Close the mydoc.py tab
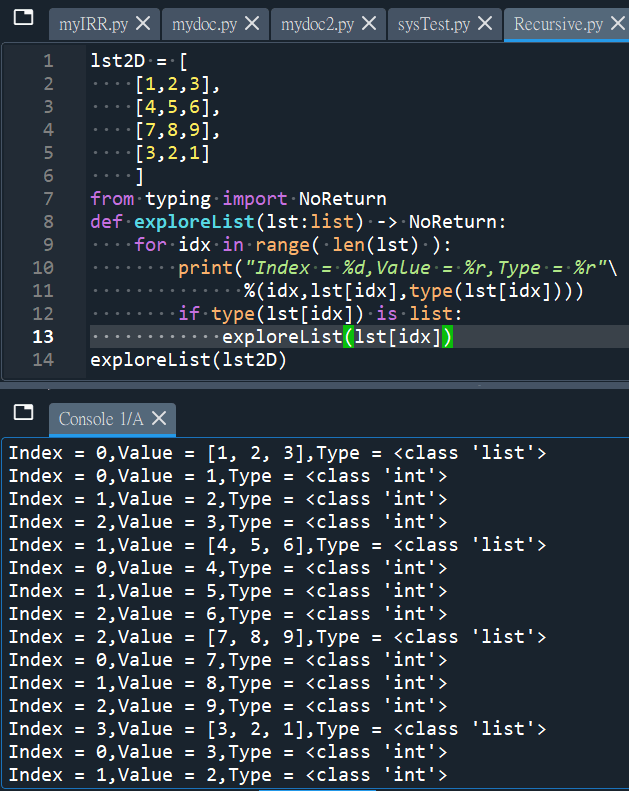 click(x=252, y=23)
